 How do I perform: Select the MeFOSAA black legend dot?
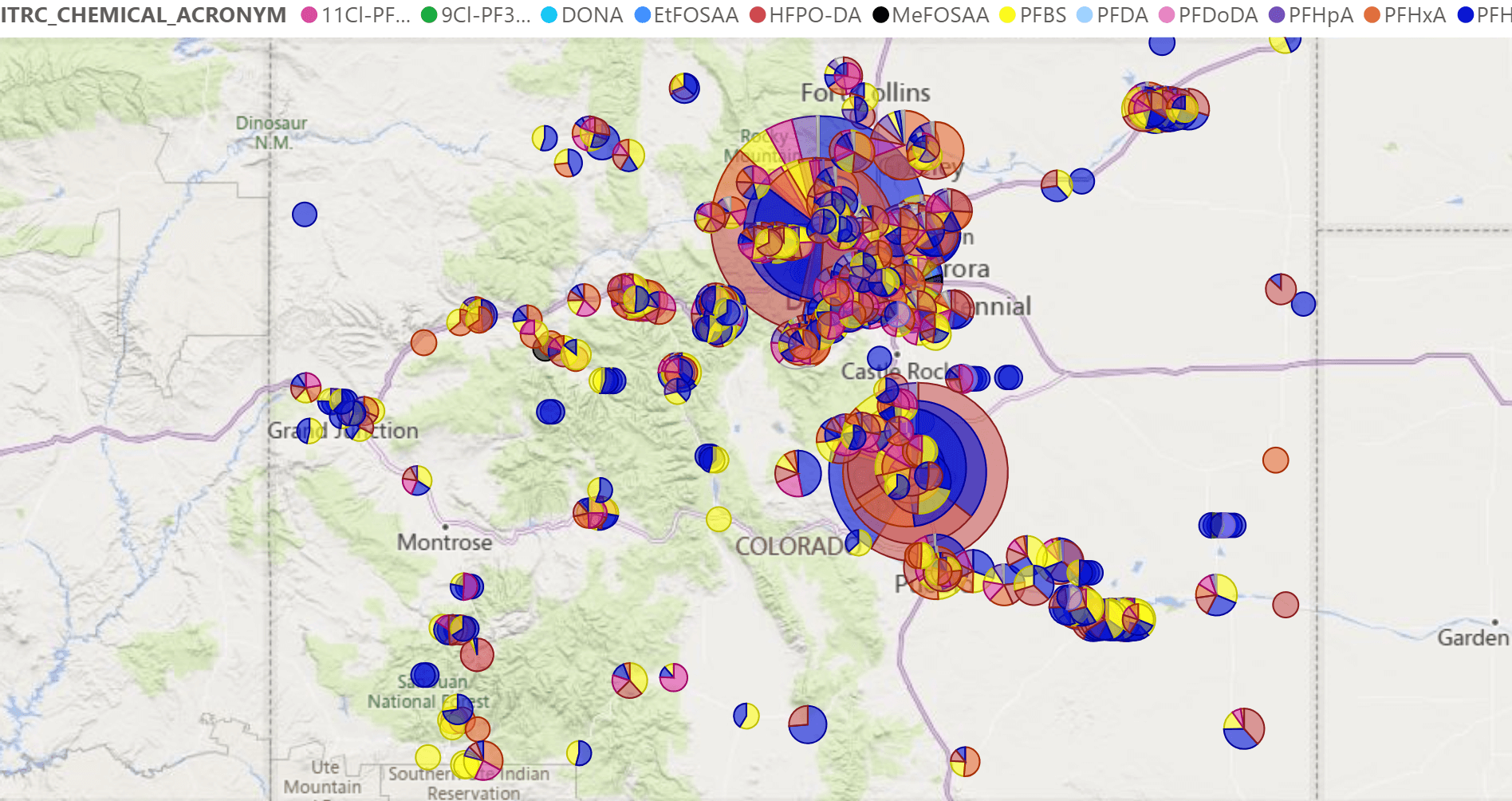tap(880, 15)
